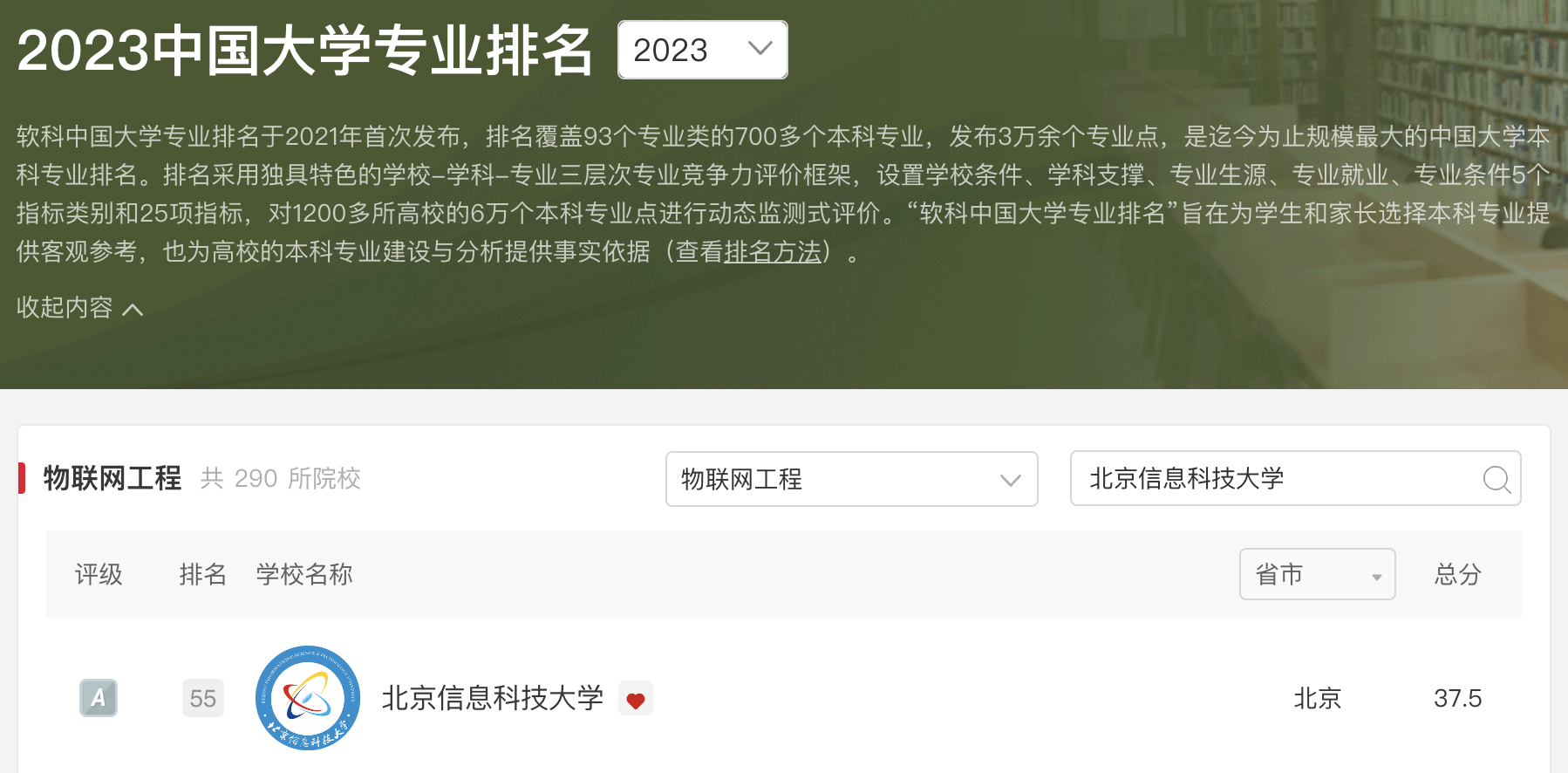The image size is (1568, 773).
Task: Click the year dropdown chevron arrow
Action: 760,49
